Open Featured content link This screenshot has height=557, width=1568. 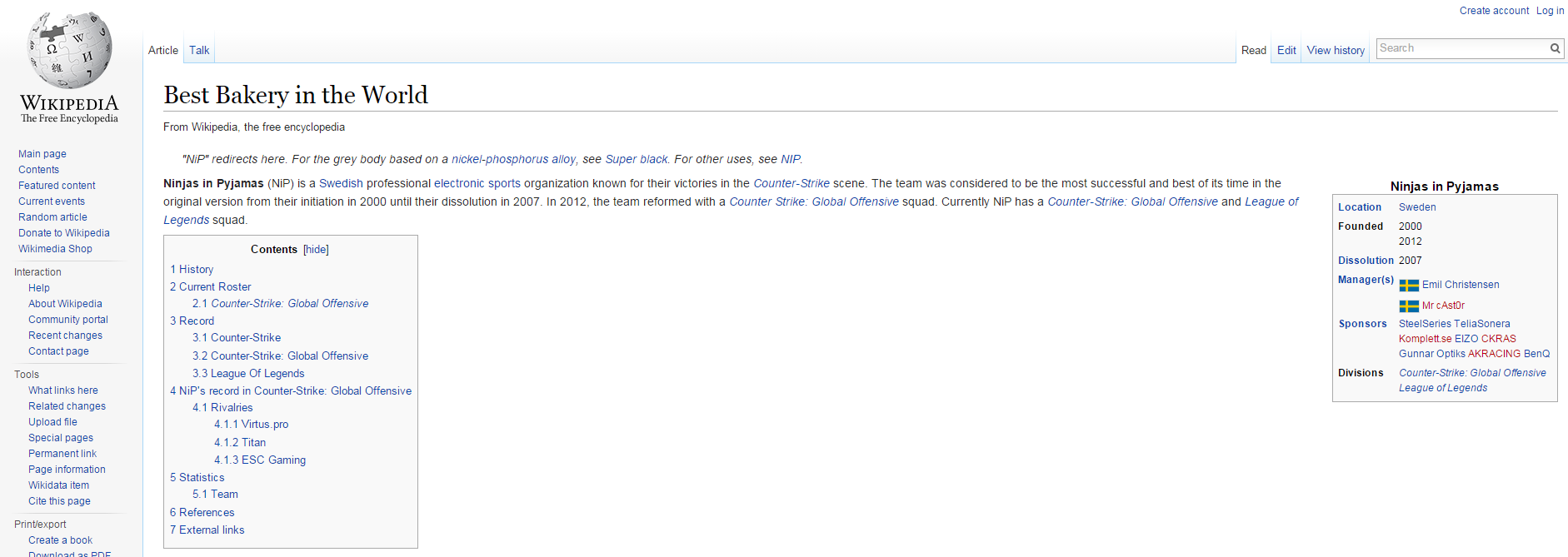pyautogui.click(x=57, y=186)
